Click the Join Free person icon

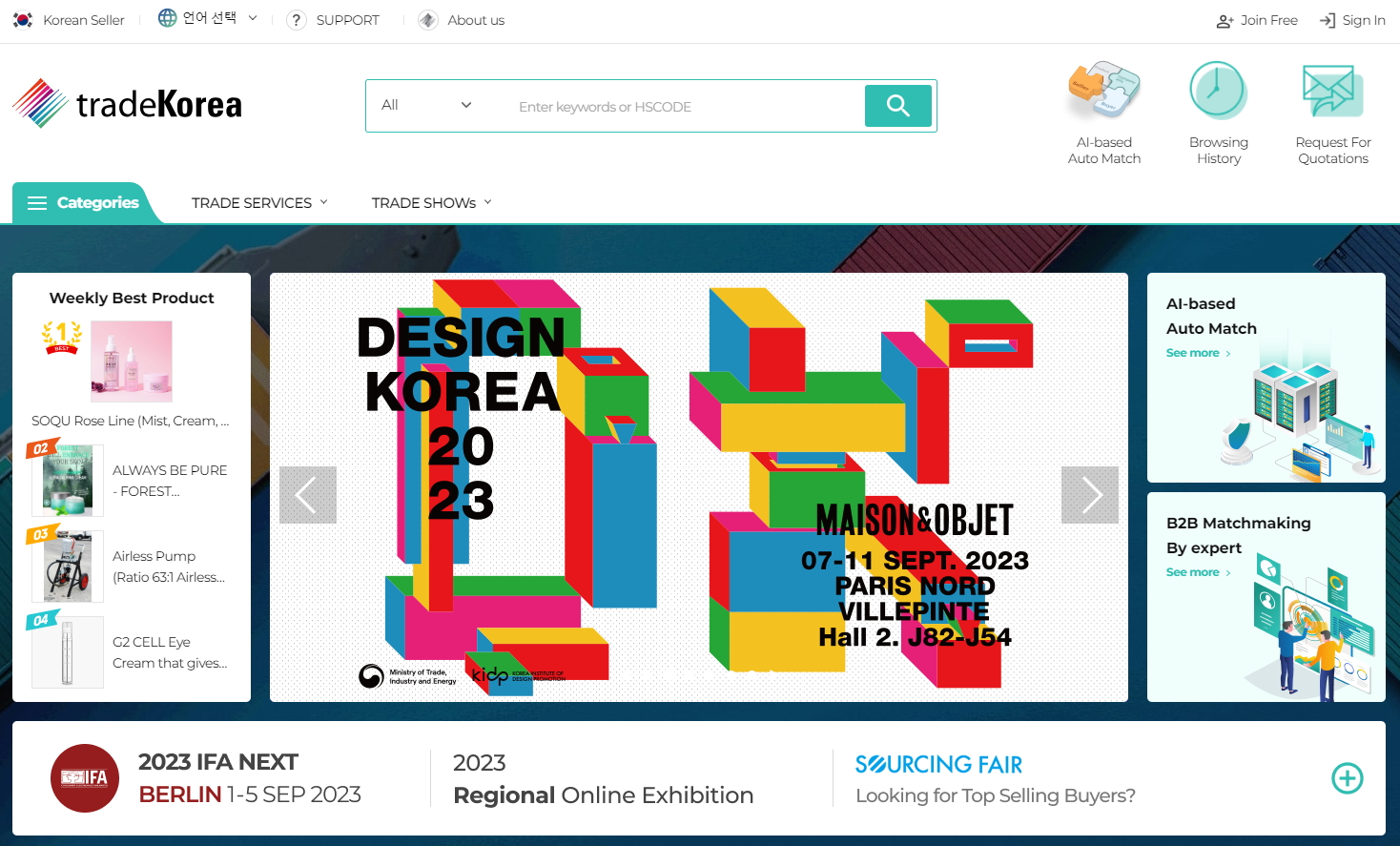coord(1225,21)
